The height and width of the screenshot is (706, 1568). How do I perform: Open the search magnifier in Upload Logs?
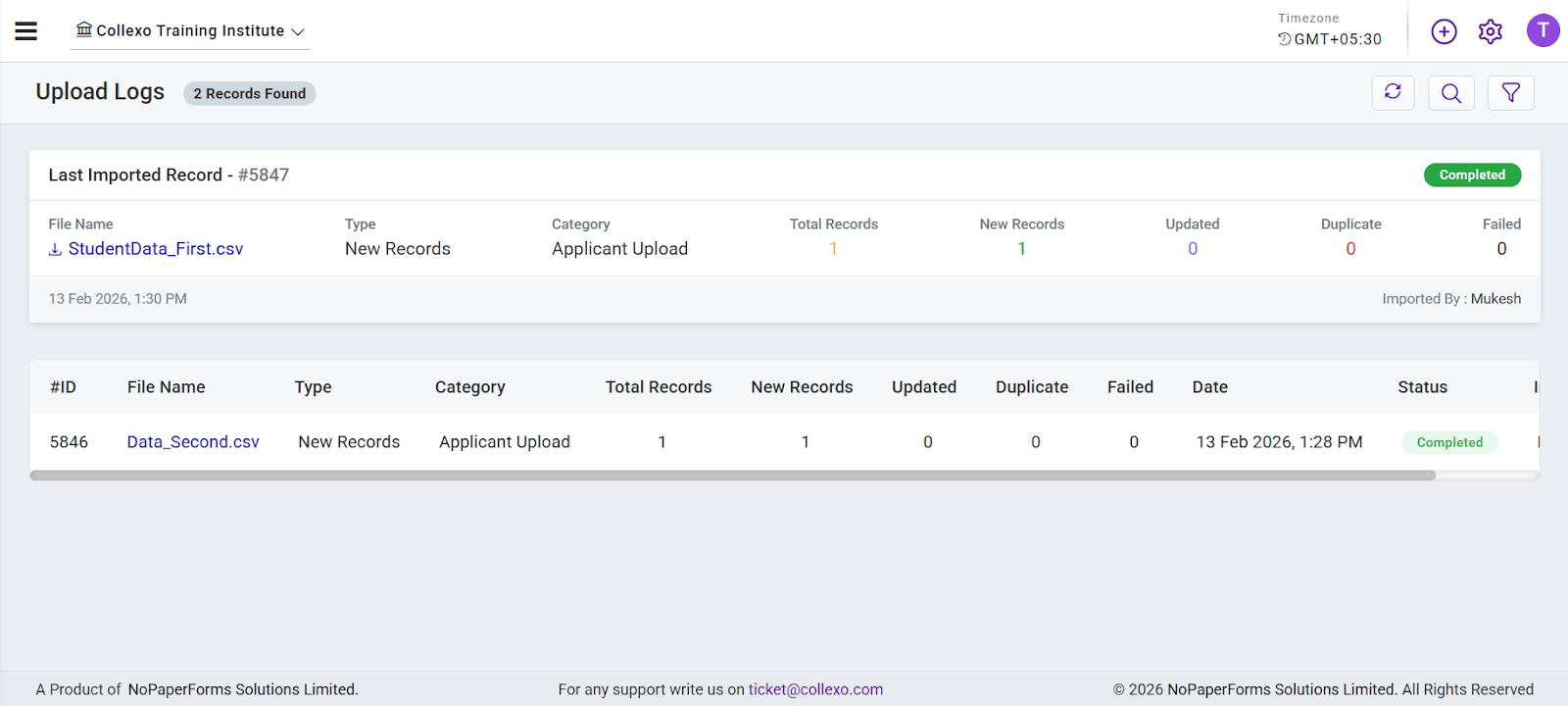1451,93
